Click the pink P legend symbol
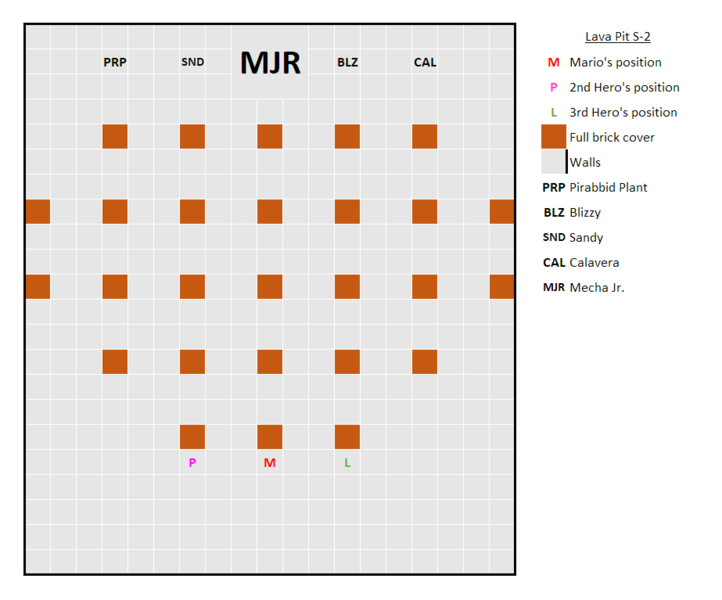Viewport: 722px width, 600px height. [x=553, y=87]
